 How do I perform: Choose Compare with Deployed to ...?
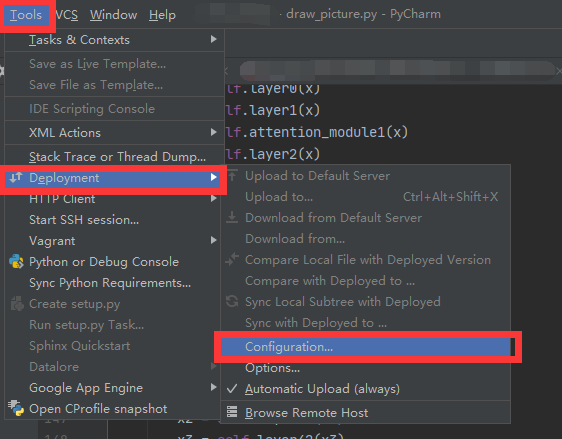366,281
